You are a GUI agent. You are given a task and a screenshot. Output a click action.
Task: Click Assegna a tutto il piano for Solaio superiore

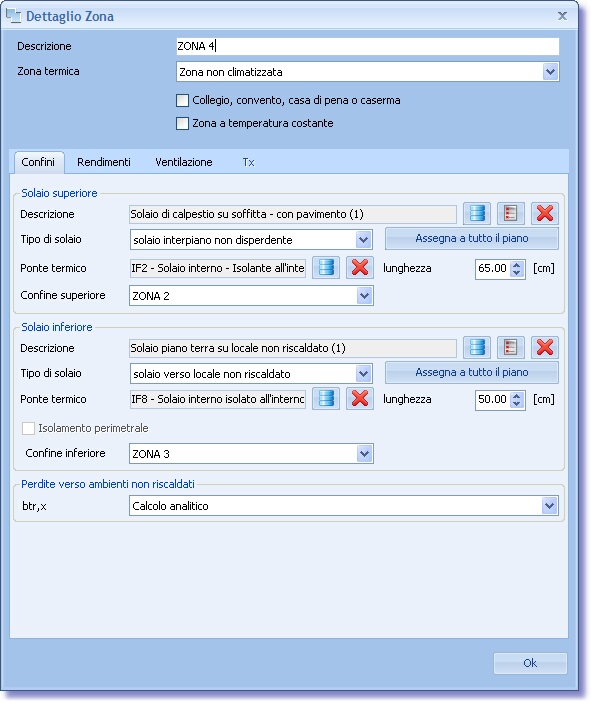click(472, 238)
